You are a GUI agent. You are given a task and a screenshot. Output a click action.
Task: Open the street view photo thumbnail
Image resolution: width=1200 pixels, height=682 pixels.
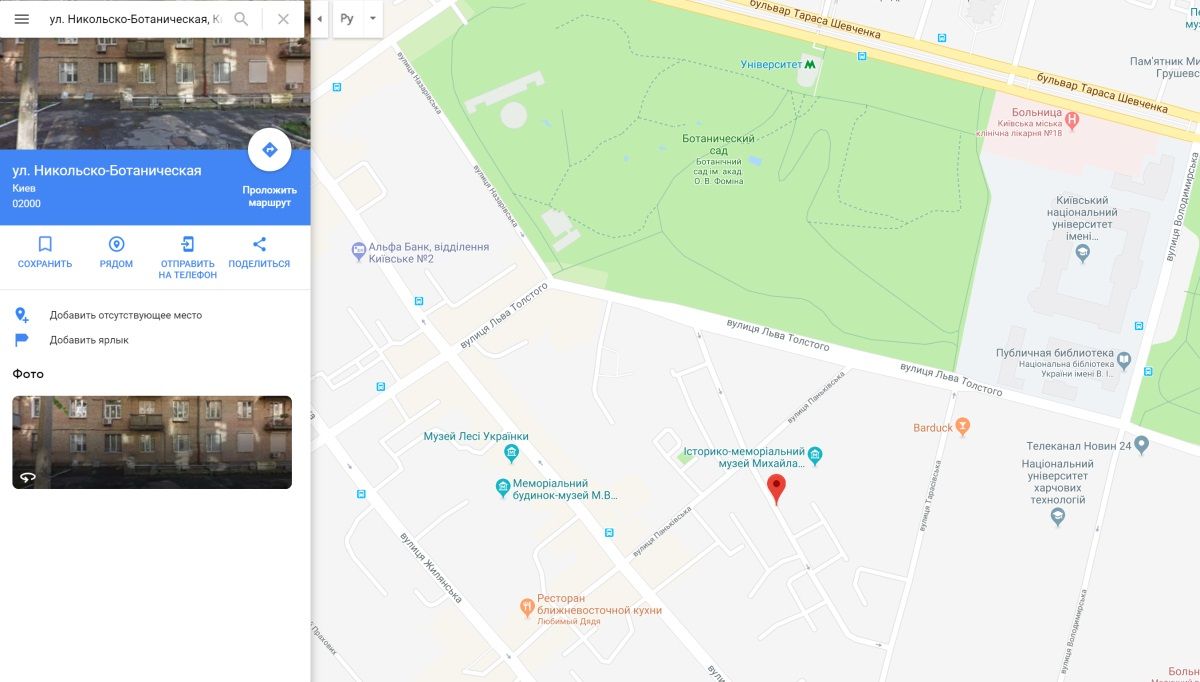pos(152,442)
